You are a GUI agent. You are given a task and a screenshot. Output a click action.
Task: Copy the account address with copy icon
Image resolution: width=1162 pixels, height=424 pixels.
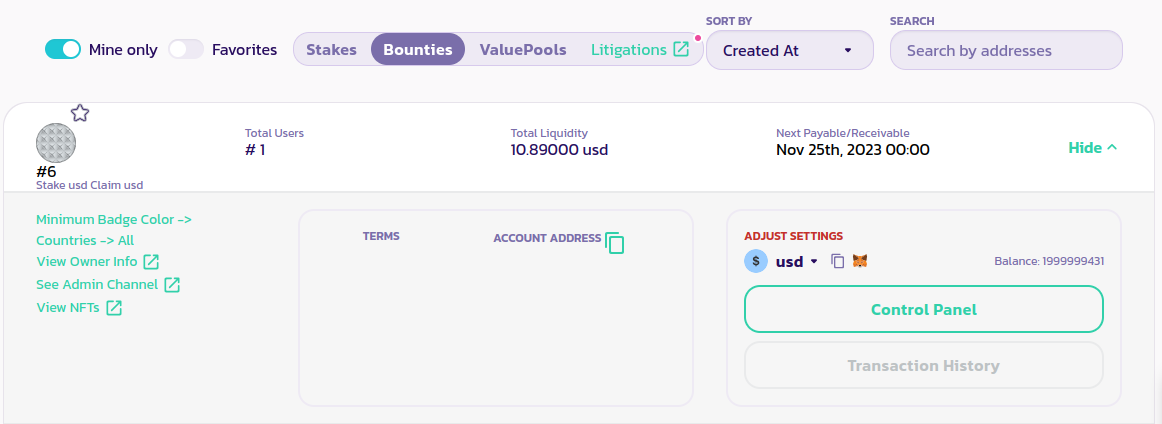(615, 242)
